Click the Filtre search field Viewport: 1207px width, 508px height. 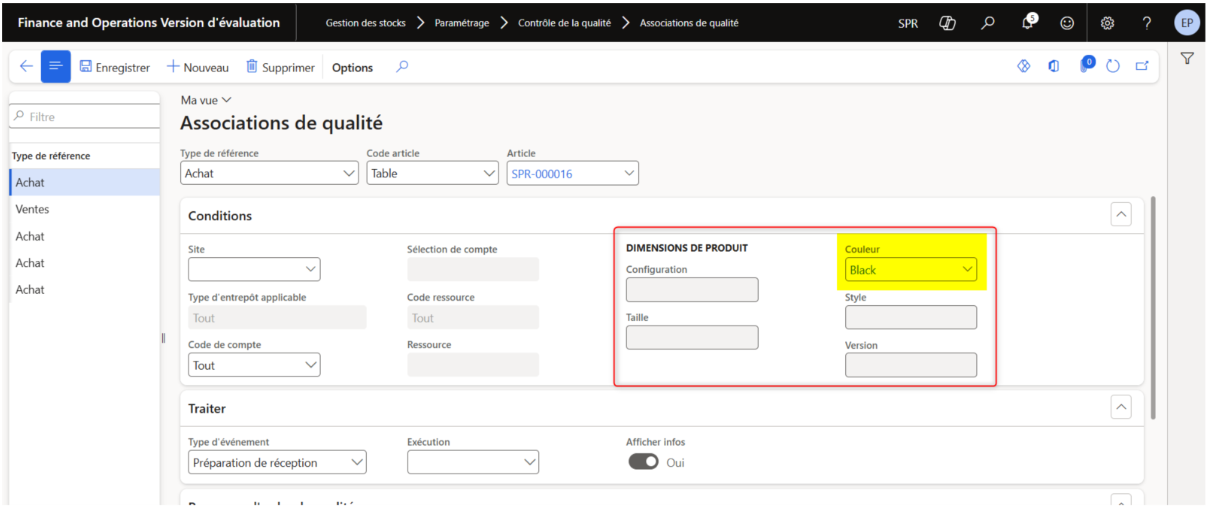coord(85,117)
